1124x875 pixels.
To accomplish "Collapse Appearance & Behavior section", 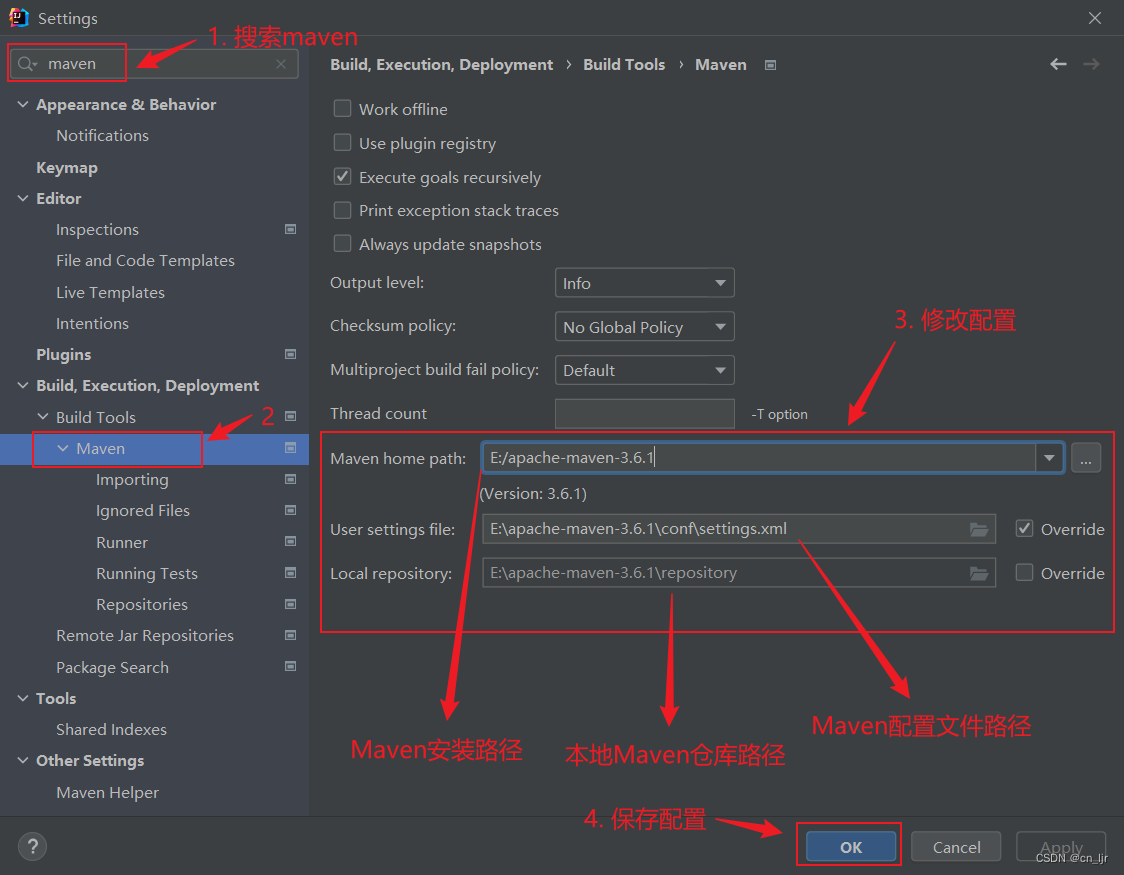I will [x=23, y=105].
